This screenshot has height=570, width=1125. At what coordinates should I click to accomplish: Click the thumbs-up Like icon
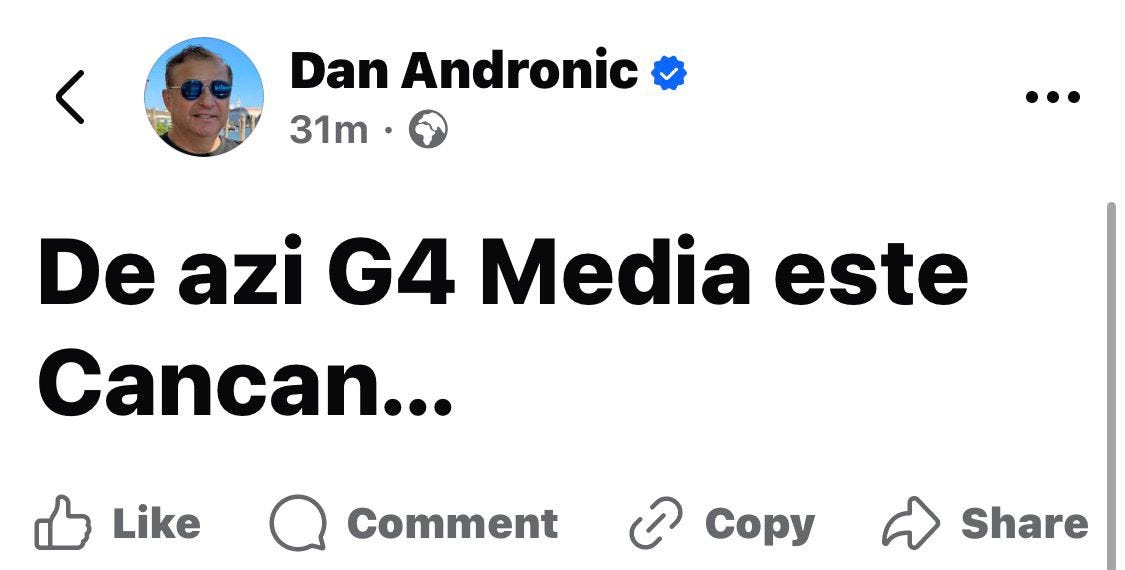click(62, 523)
